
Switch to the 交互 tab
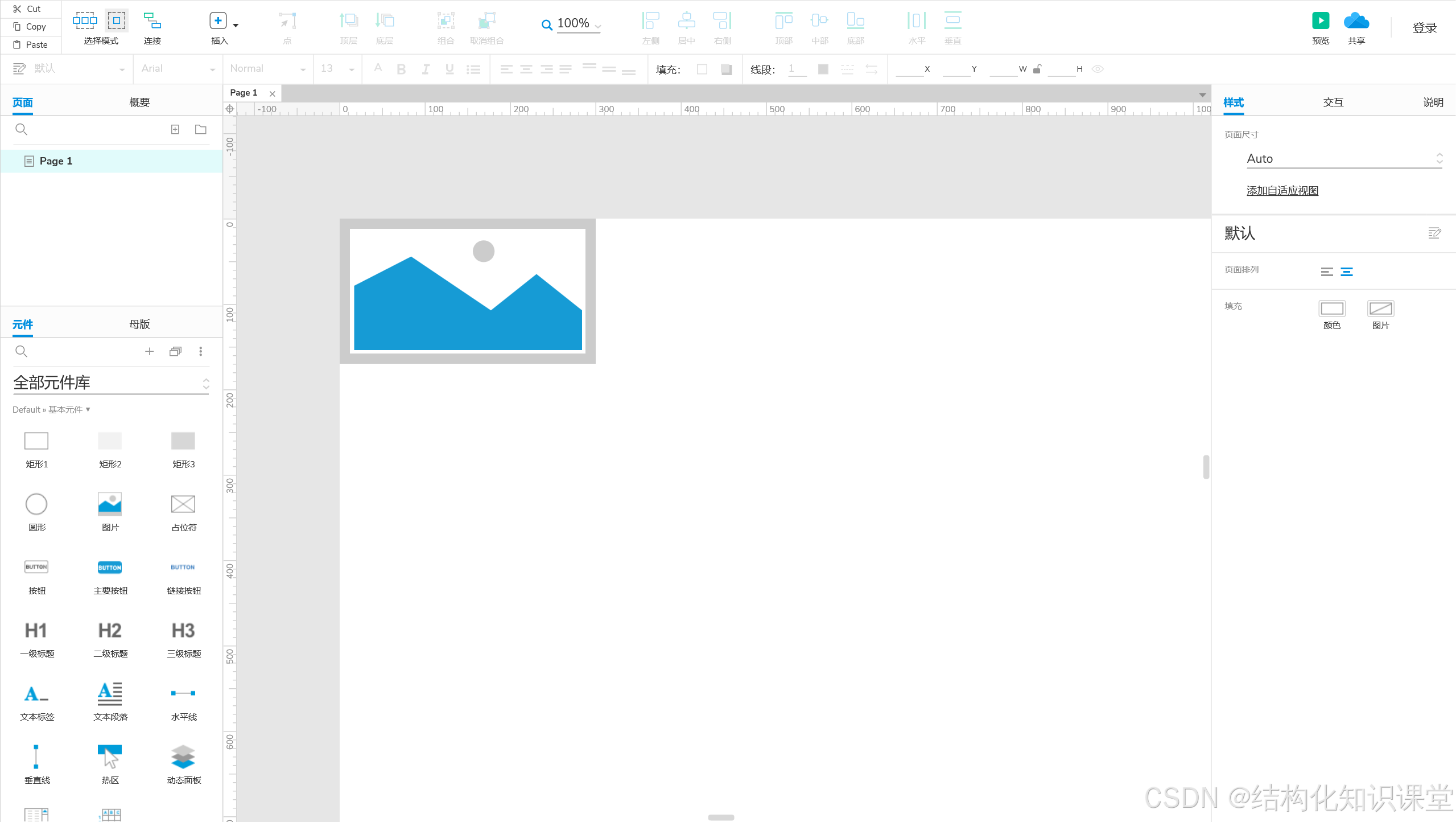(1333, 102)
